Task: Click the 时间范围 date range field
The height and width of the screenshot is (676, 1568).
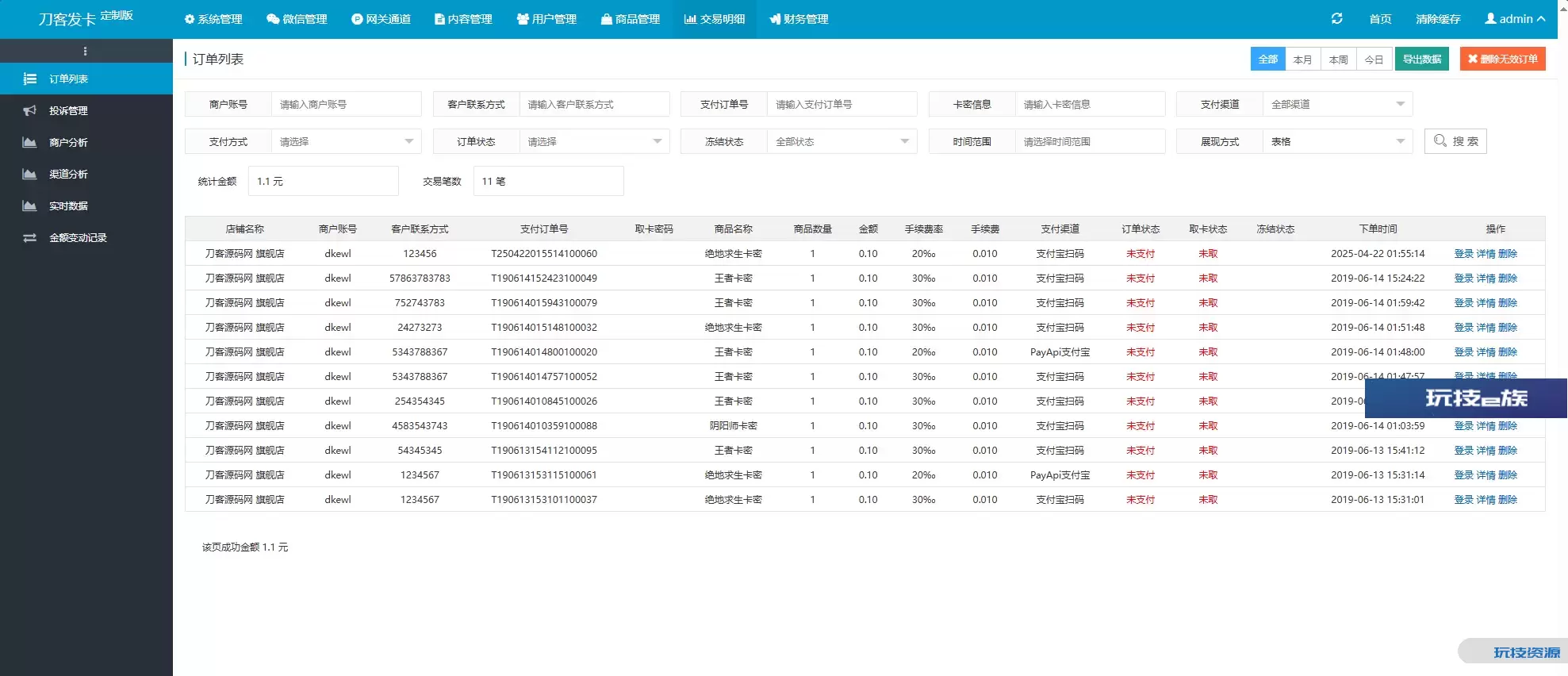Action: (1089, 141)
